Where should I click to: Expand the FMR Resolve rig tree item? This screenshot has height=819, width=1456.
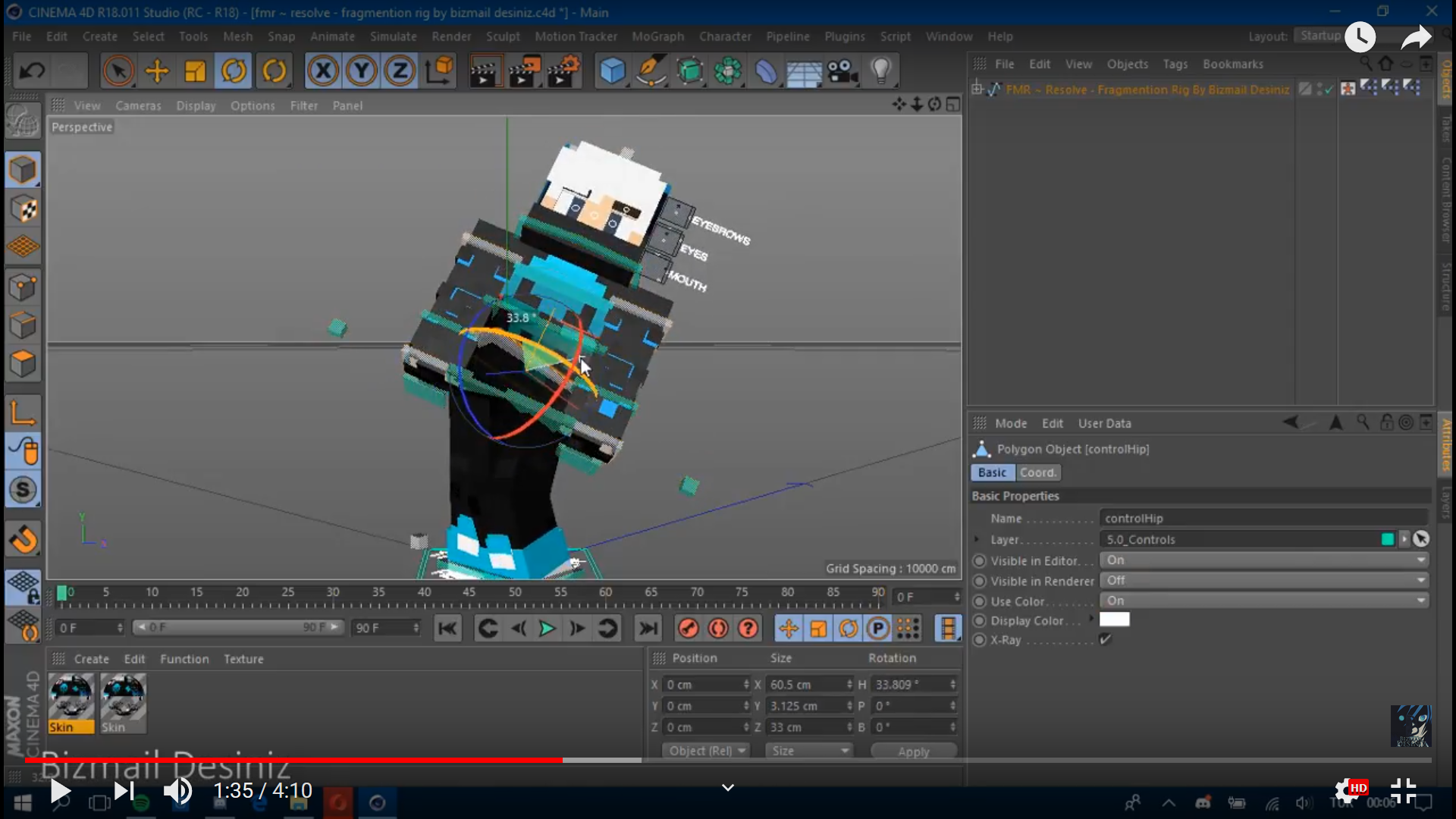(x=977, y=89)
